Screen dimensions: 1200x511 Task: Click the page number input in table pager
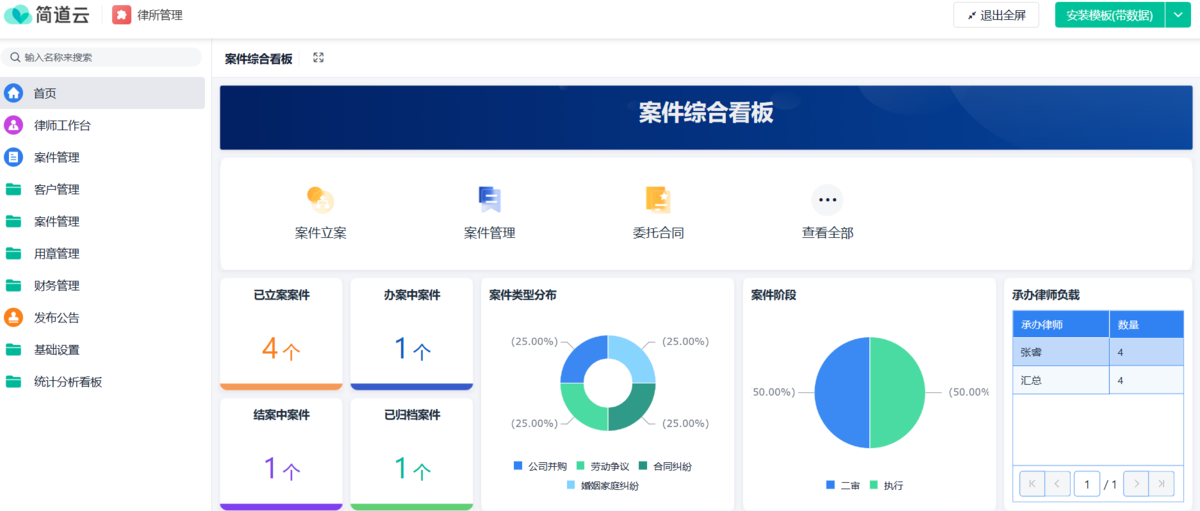tap(1086, 484)
